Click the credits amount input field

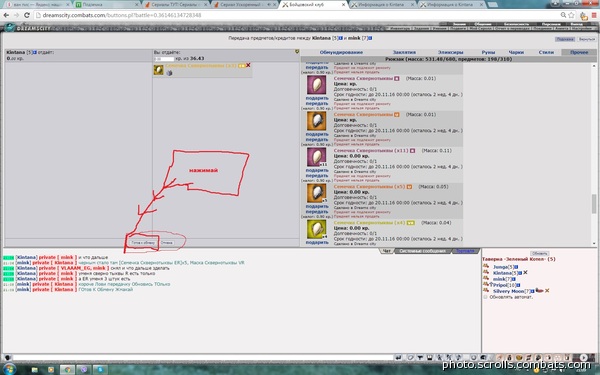tap(164, 59)
